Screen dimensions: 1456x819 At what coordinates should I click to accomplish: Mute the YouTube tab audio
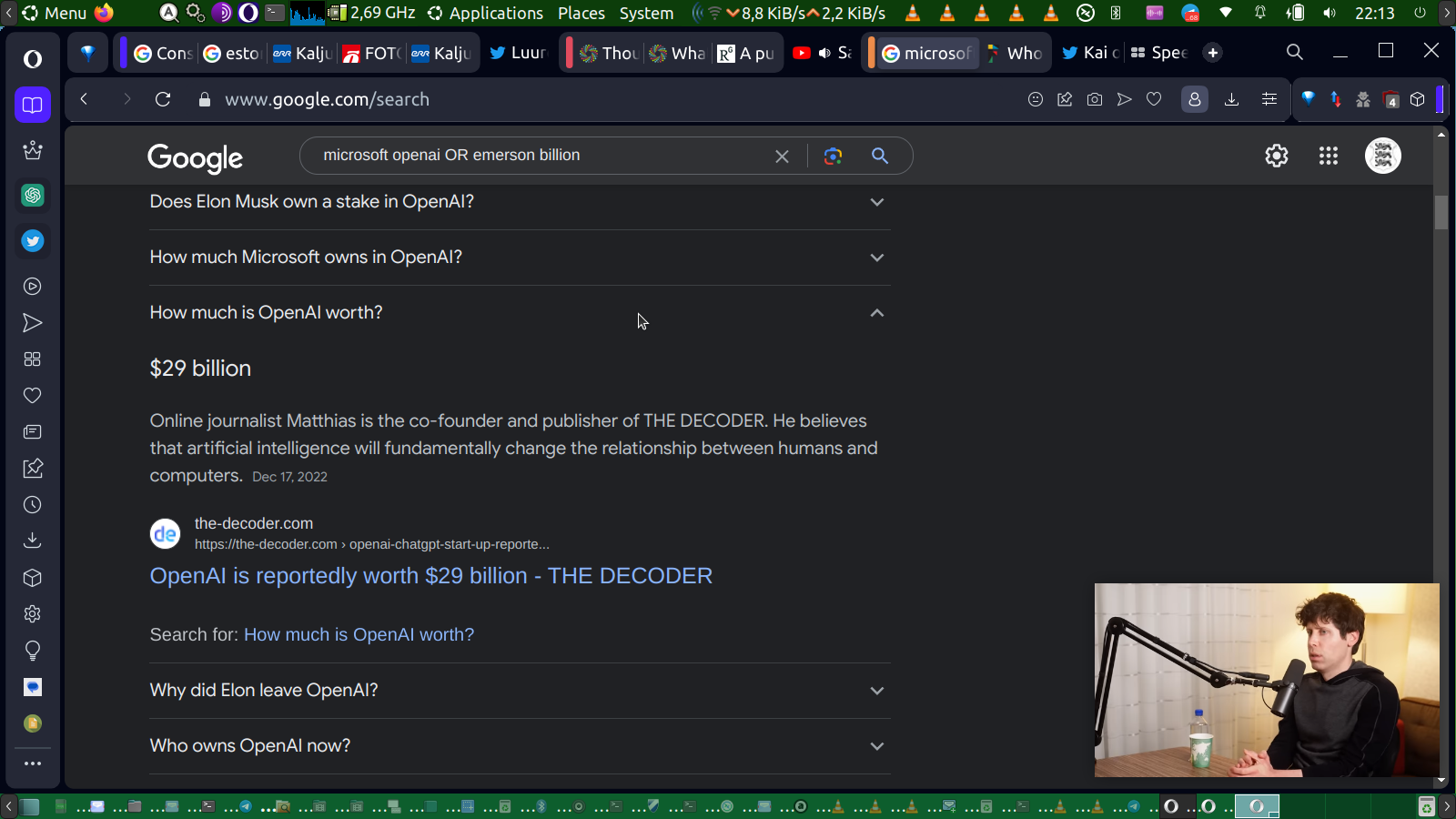[824, 53]
